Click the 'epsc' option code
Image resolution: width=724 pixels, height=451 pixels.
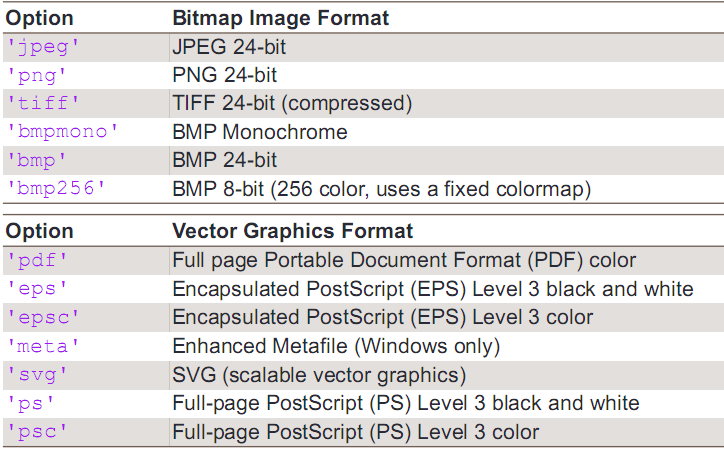coord(42,318)
